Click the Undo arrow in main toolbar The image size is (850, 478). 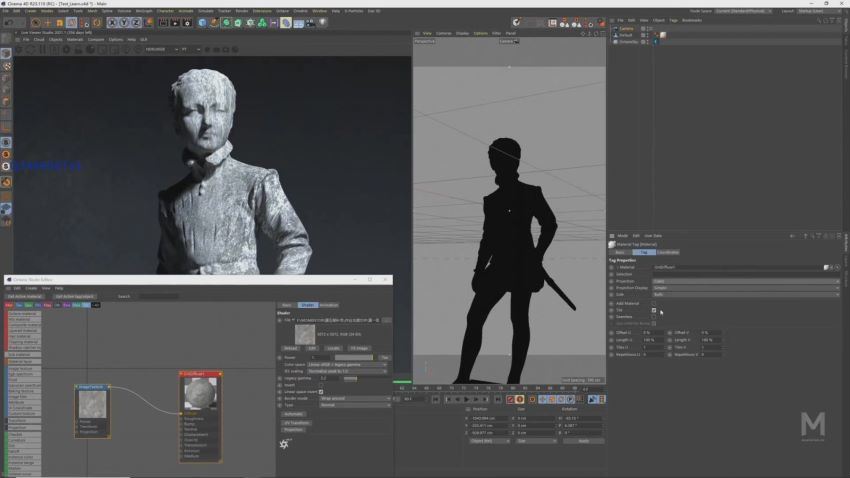pos(9,23)
